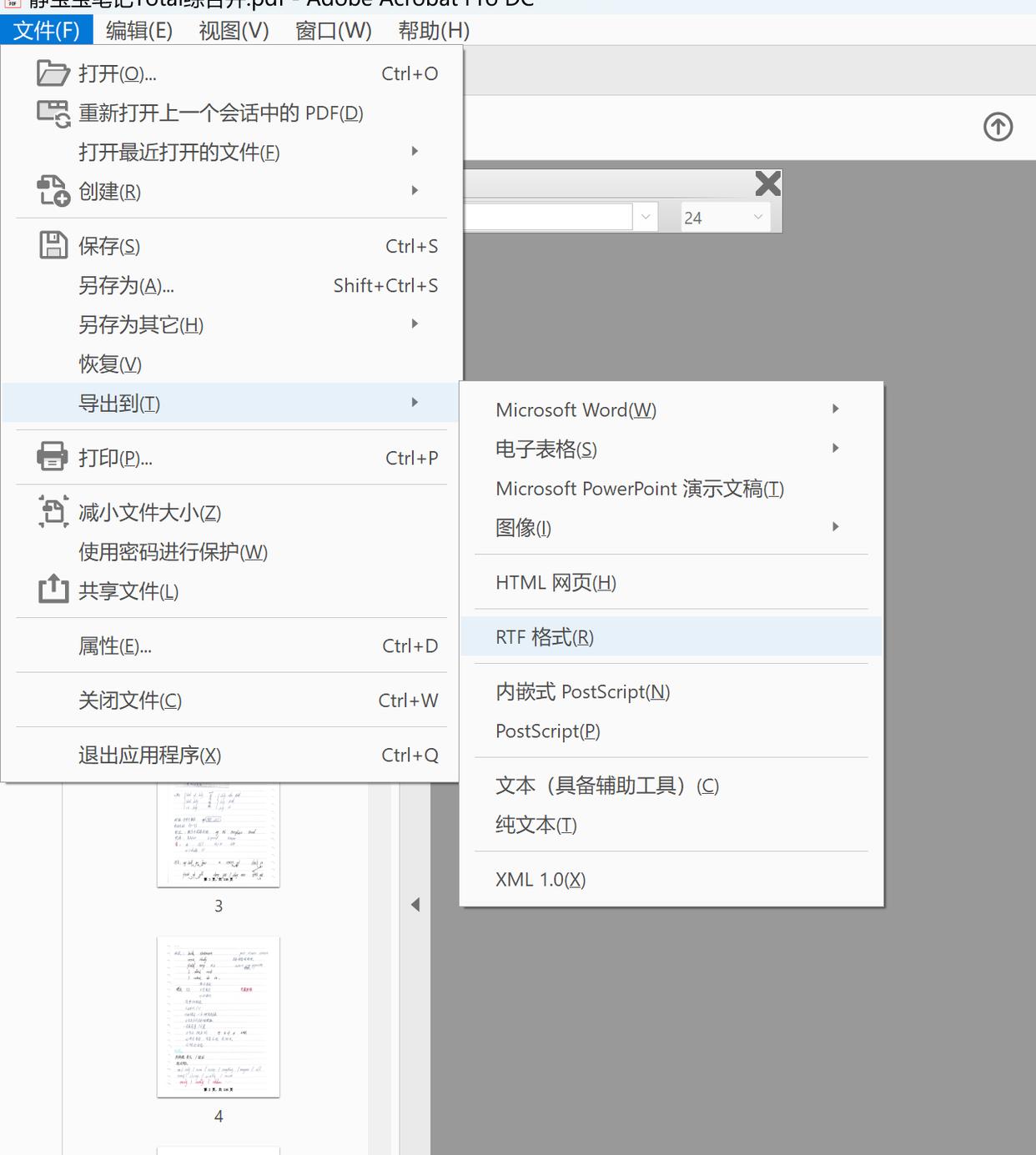Click the Open folder icon beside 打开(O)
Screen dimensions: 1036x1155
(53, 73)
